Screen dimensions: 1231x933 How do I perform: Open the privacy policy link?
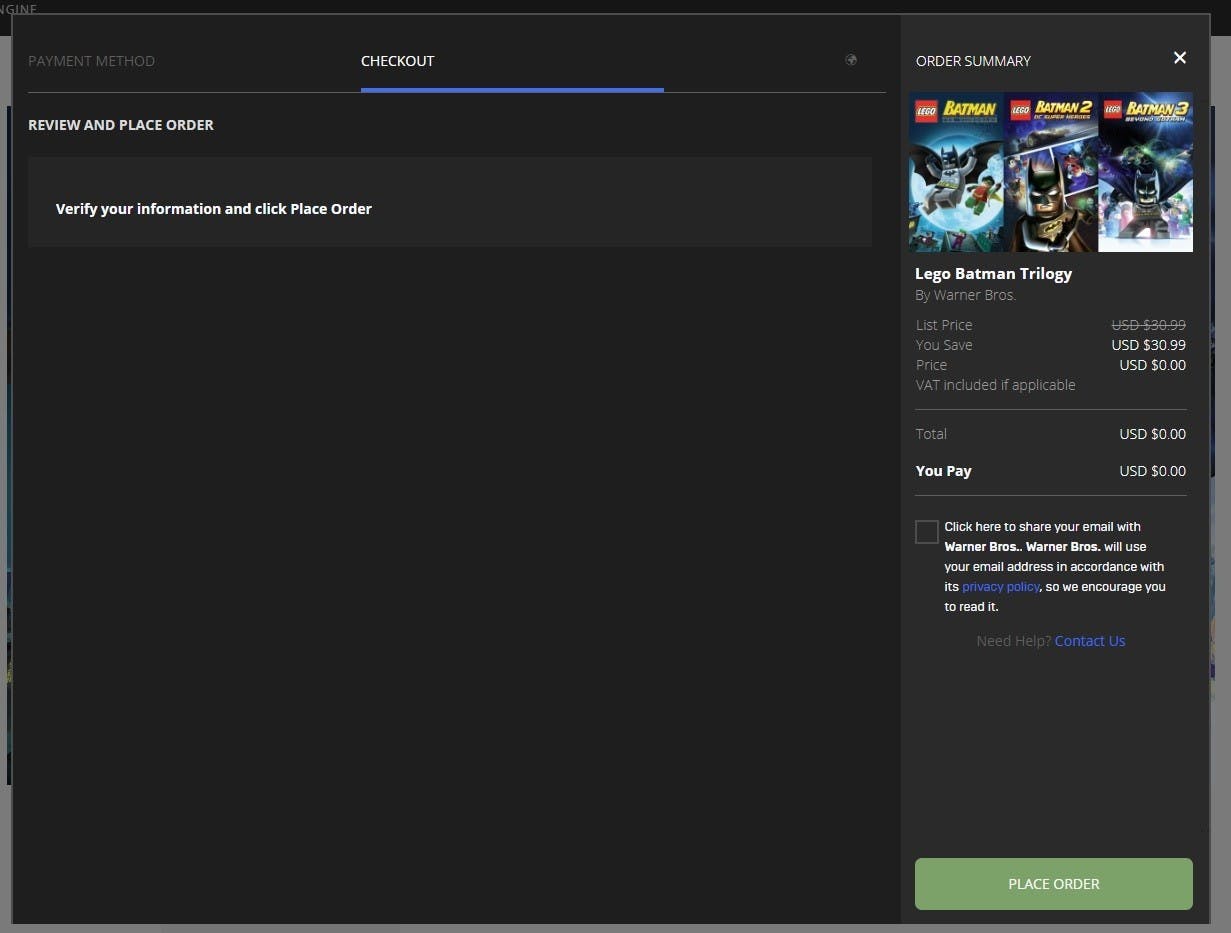coord(1001,587)
